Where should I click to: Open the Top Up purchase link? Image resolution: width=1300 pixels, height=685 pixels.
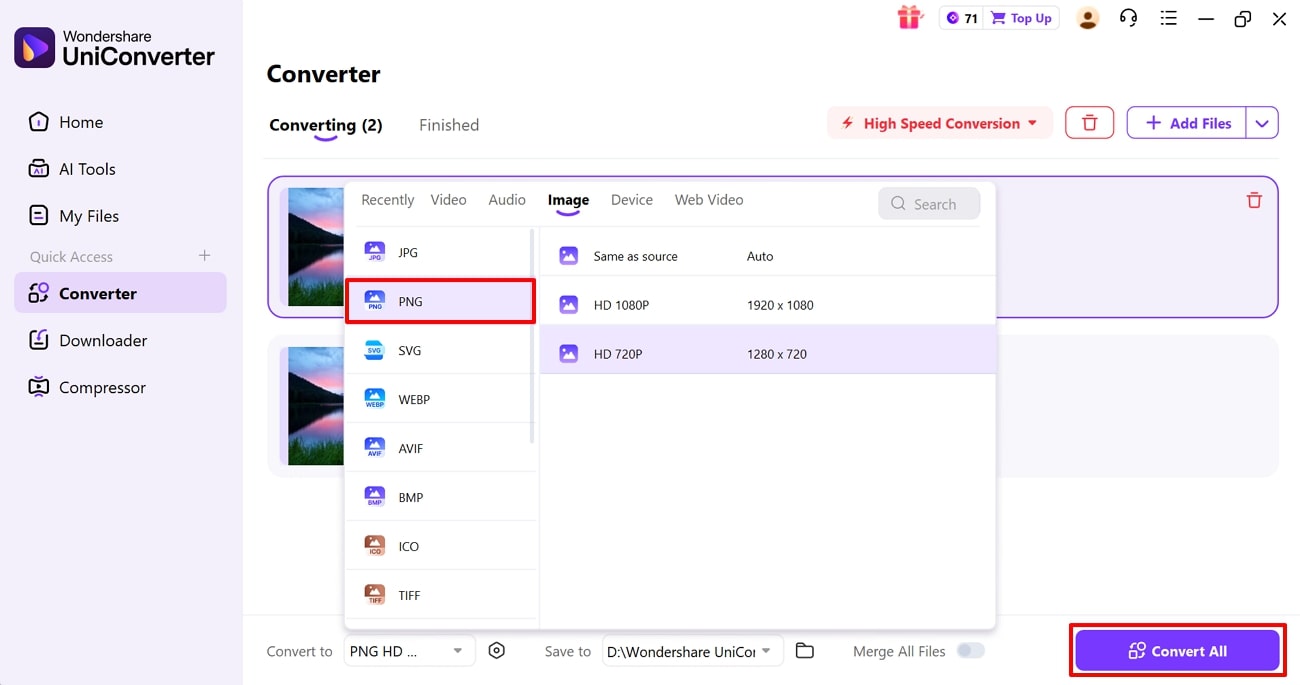tap(1021, 17)
